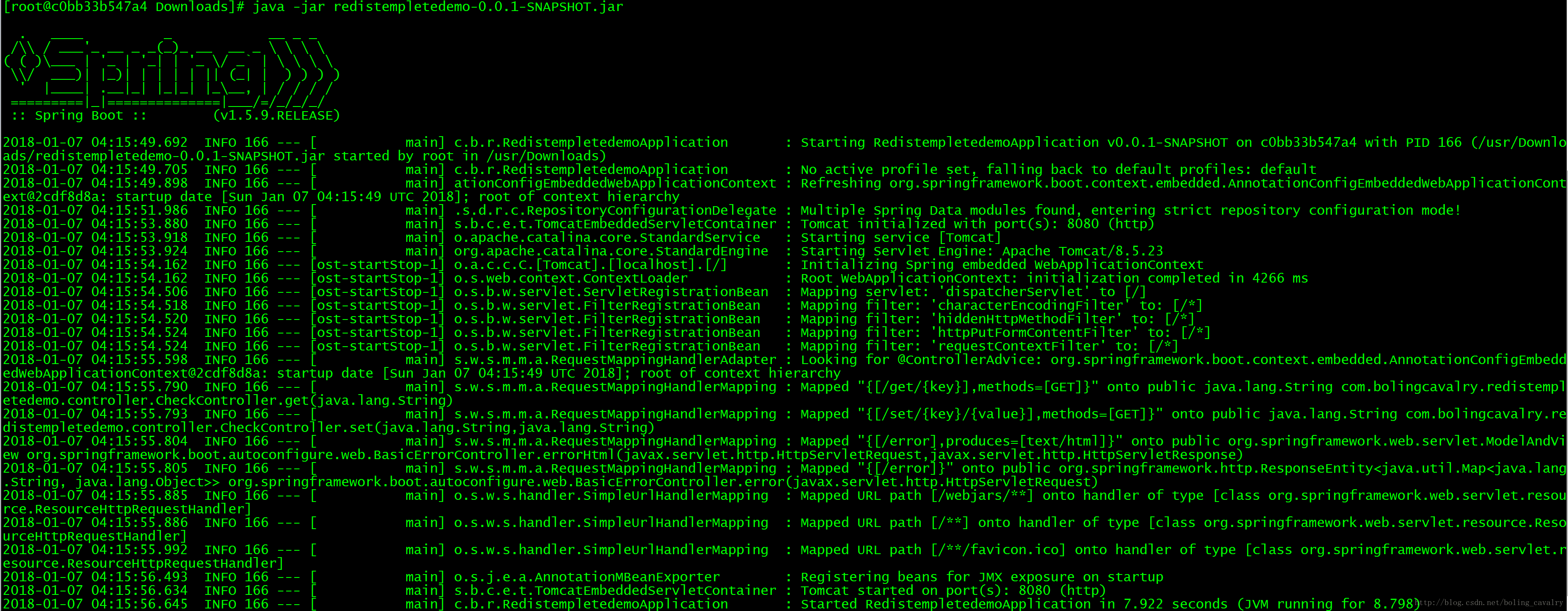Click 's.w.s.m.m.a.RequestMappingHandlerAdapter' logger name
Image resolution: width=1568 pixels, height=611 pixels.
pyautogui.click(x=615, y=360)
